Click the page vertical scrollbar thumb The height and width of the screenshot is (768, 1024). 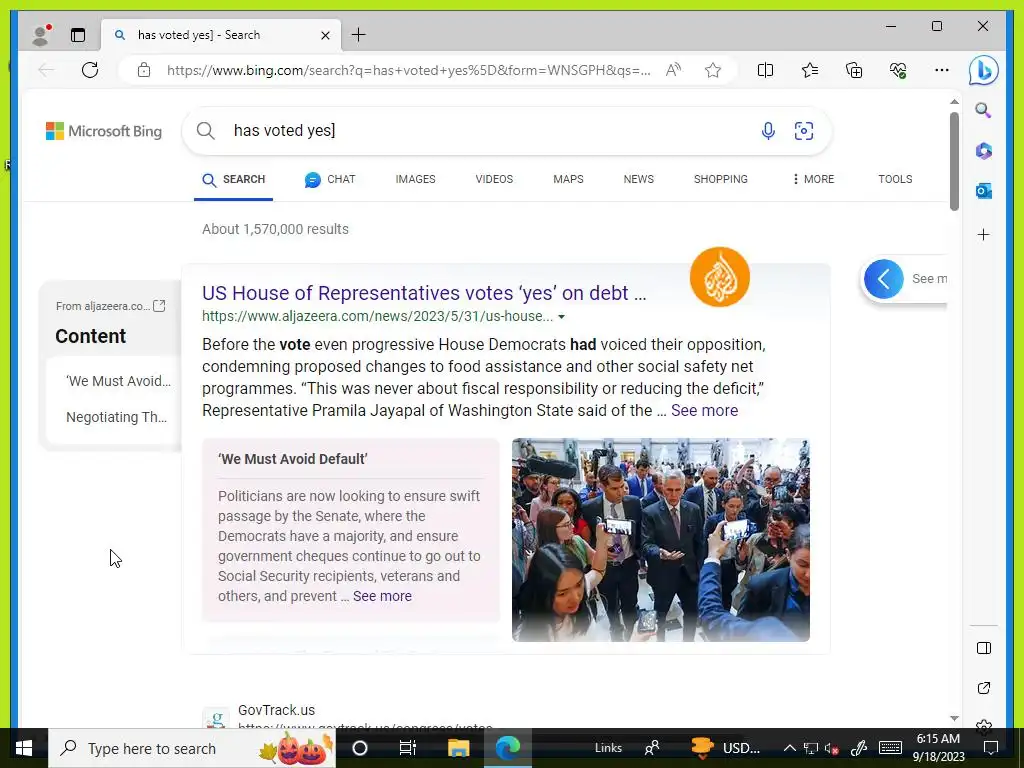[954, 161]
